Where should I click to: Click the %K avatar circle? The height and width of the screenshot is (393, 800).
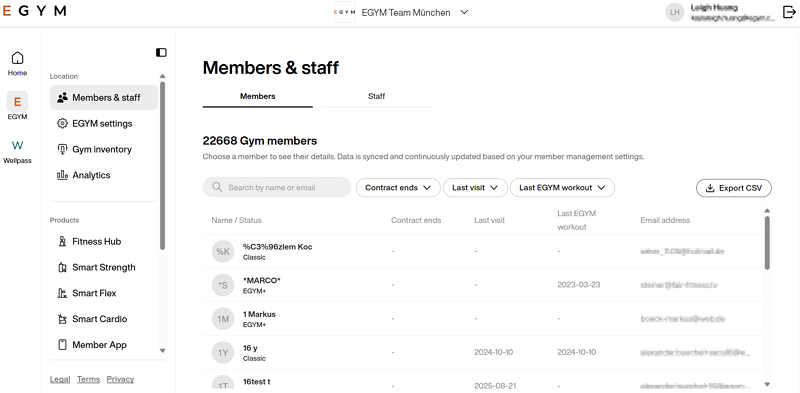223,252
